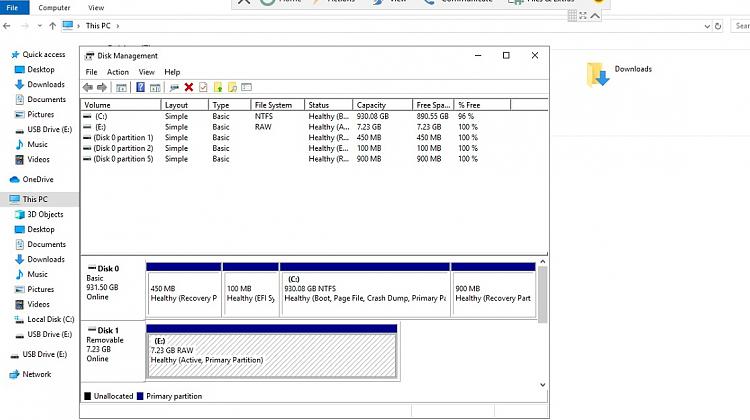
Task: Open the Downloads folder in Explorer content pane
Action: 619,74
